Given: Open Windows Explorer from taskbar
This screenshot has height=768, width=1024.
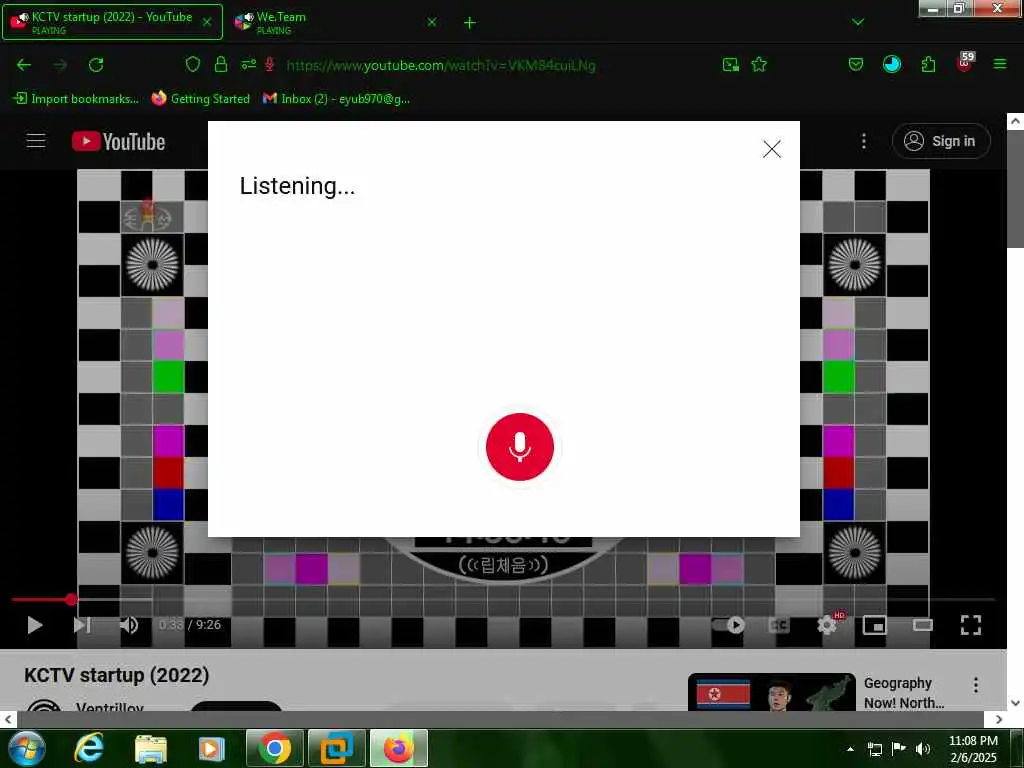Looking at the screenshot, I should click(151, 748).
